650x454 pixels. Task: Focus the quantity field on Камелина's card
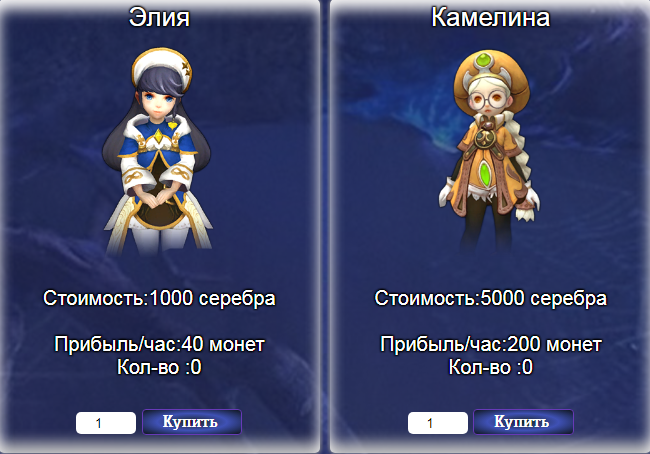(438, 423)
